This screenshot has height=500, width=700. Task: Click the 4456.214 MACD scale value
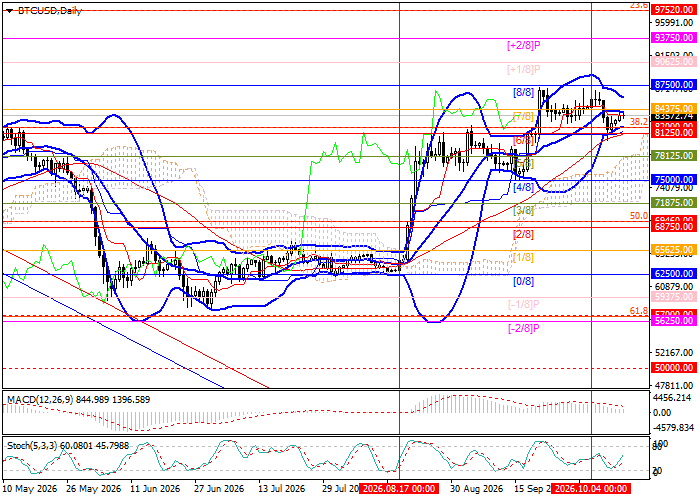point(674,398)
